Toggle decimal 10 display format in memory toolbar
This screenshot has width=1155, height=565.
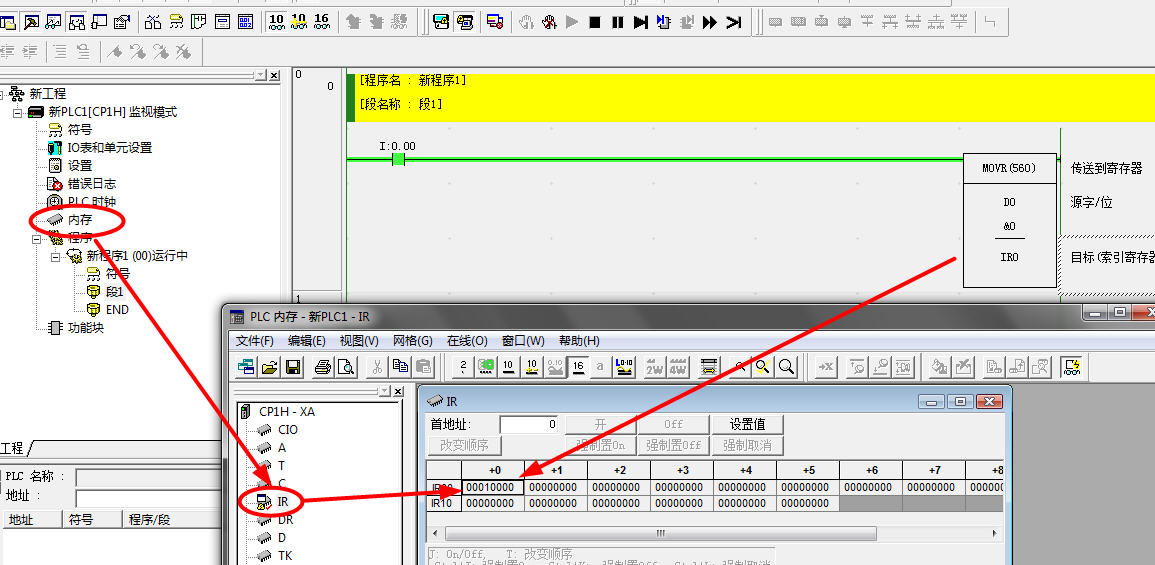tap(508, 367)
